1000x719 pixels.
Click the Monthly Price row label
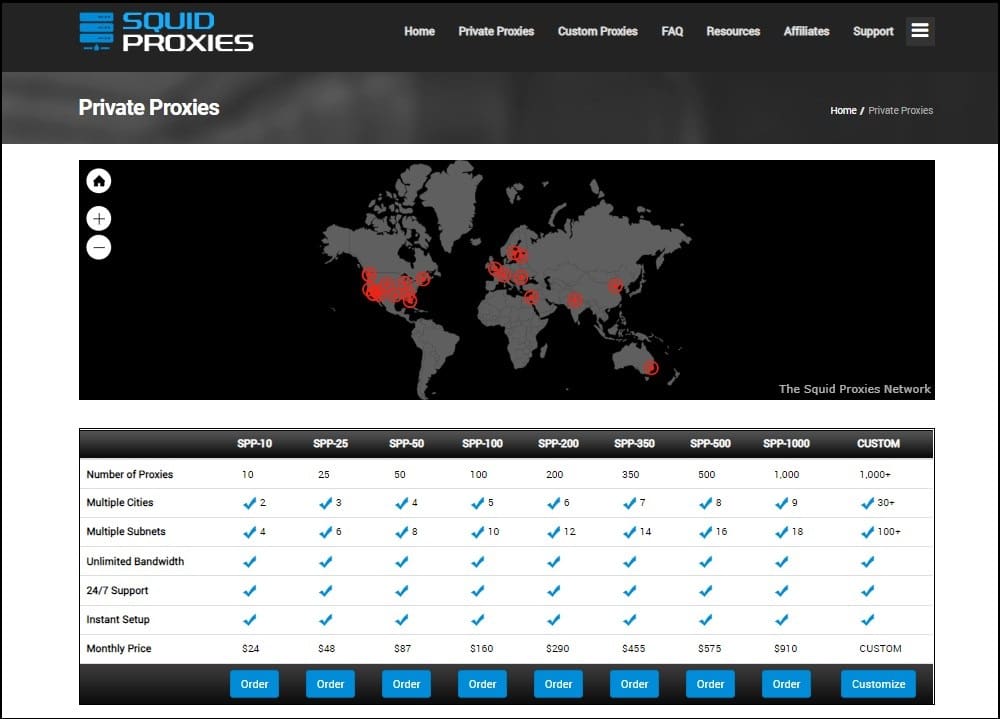(119, 649)
